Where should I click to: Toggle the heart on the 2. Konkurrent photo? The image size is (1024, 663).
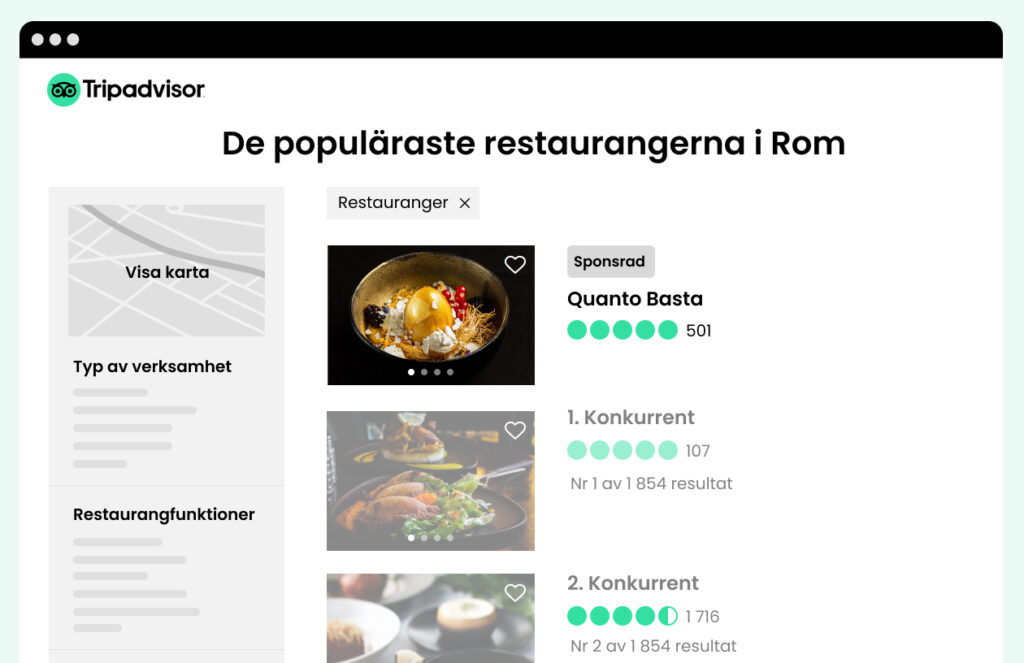point(515,592)
